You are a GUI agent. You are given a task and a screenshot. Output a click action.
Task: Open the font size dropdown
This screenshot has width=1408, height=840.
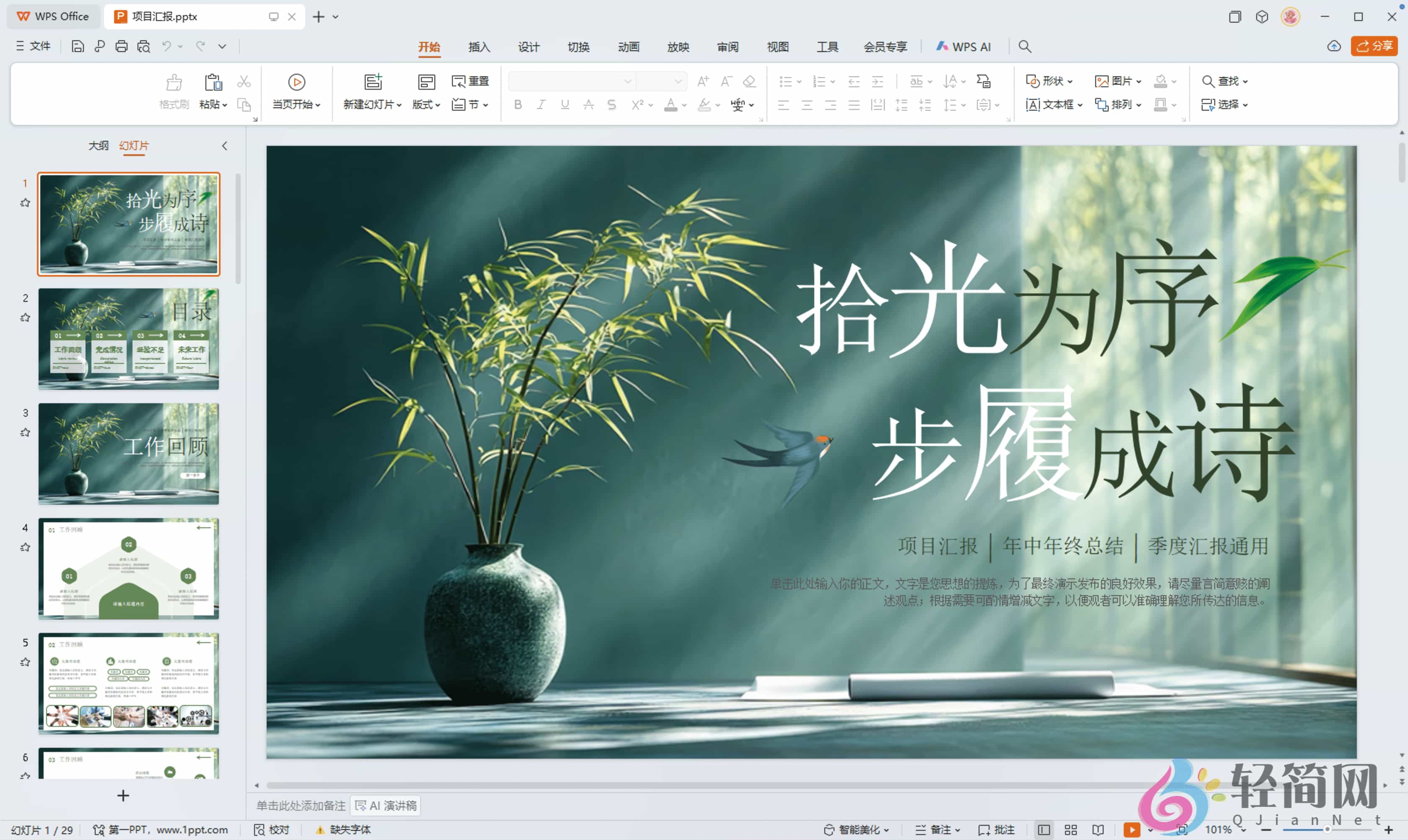pos(679,81)
